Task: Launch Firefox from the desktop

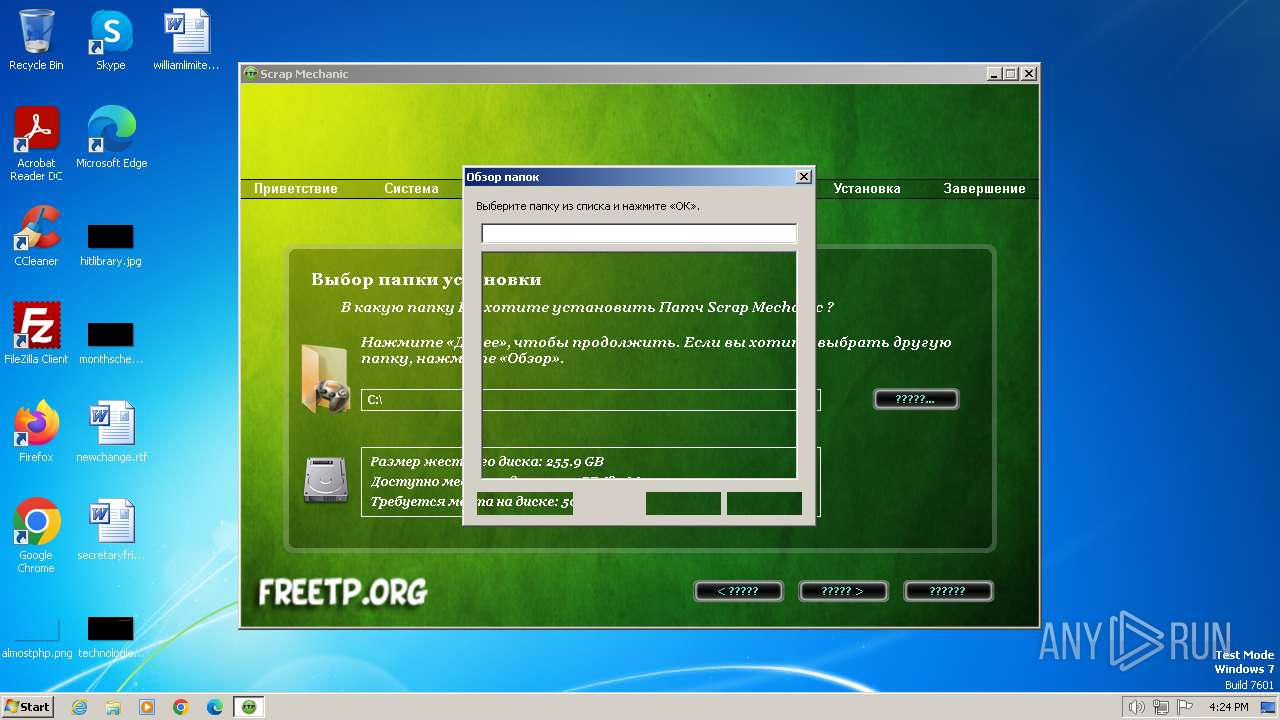Action: pyautogui.click(x=36, y=432)
